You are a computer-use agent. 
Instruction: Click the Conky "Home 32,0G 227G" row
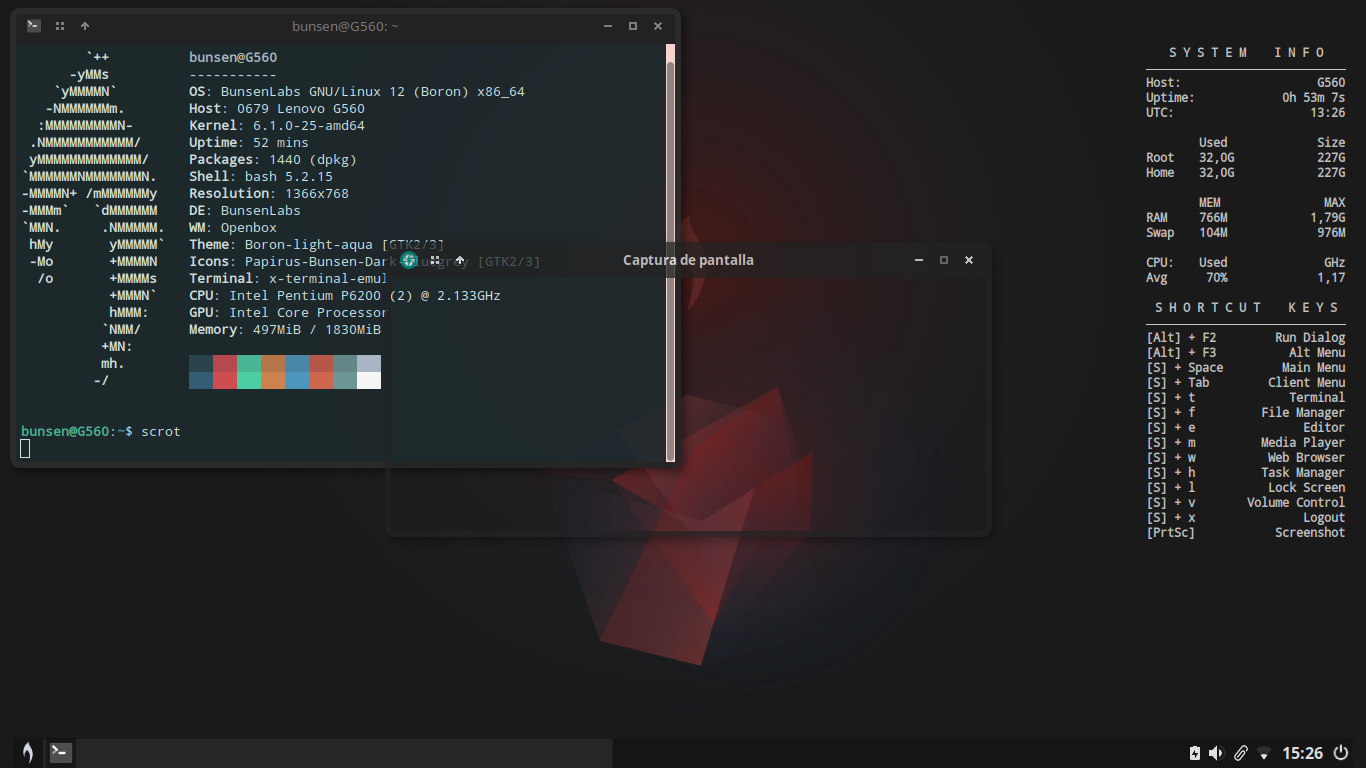click(x=1245, y=173)
